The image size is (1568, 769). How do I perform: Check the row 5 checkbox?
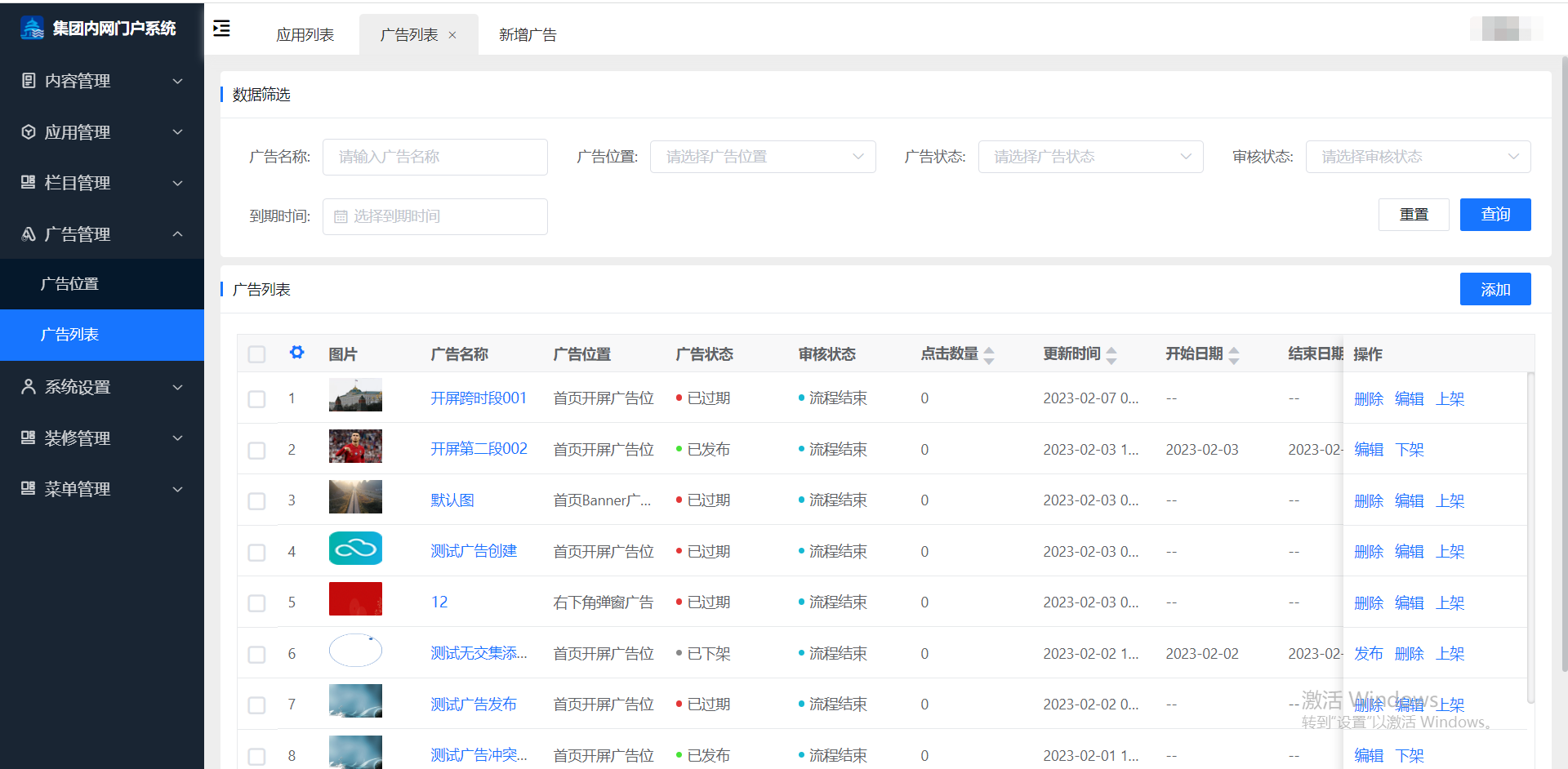pos(256,603)
